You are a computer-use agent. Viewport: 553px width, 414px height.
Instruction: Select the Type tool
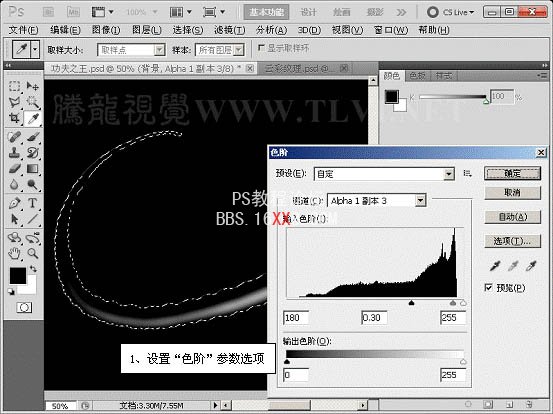[x=32, y=203]
